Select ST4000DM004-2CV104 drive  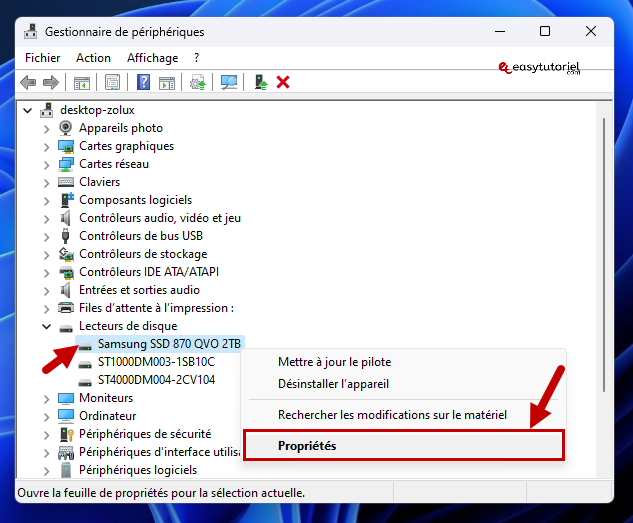tap(156, 380)
